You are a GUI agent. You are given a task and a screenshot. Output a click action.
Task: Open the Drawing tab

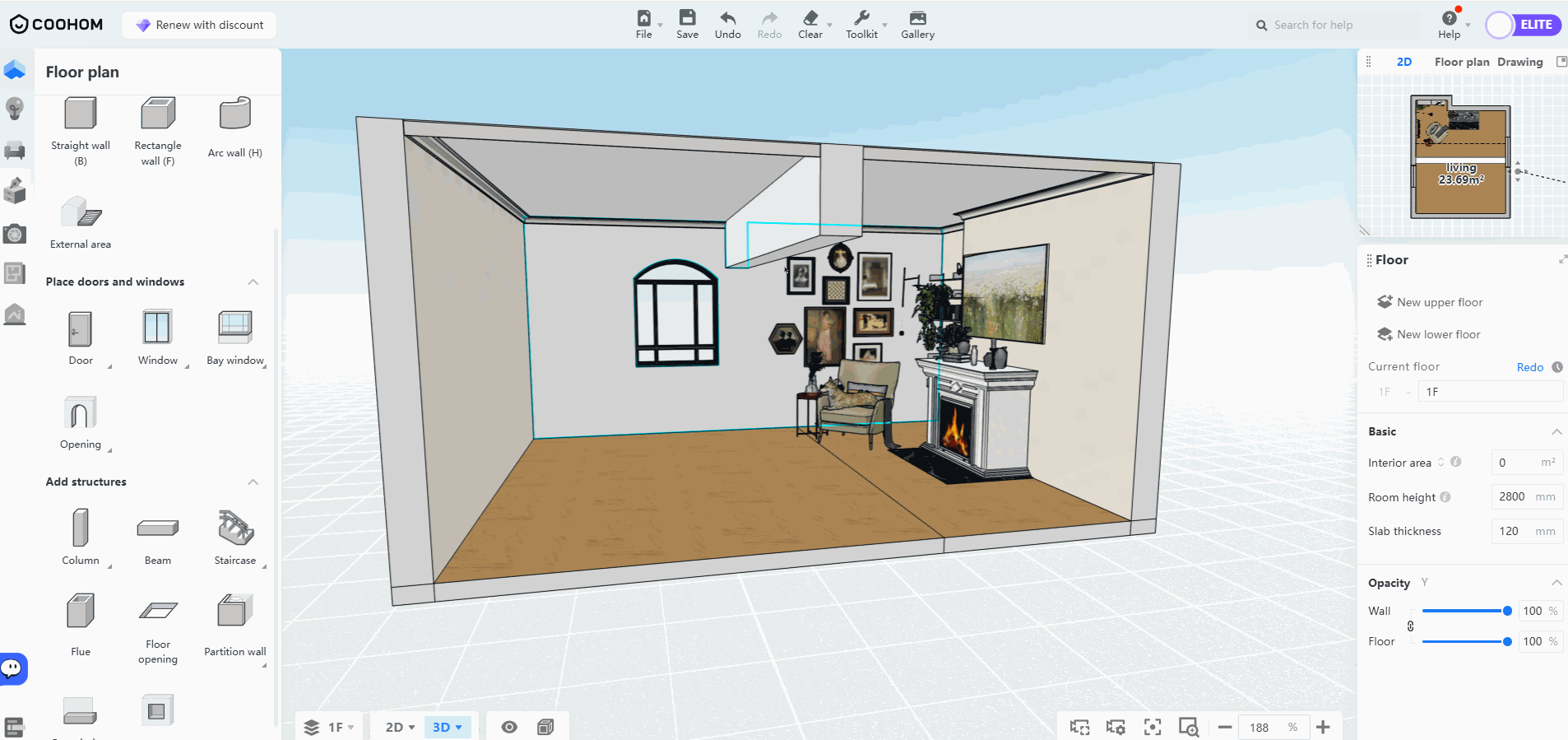point(1519,62)
